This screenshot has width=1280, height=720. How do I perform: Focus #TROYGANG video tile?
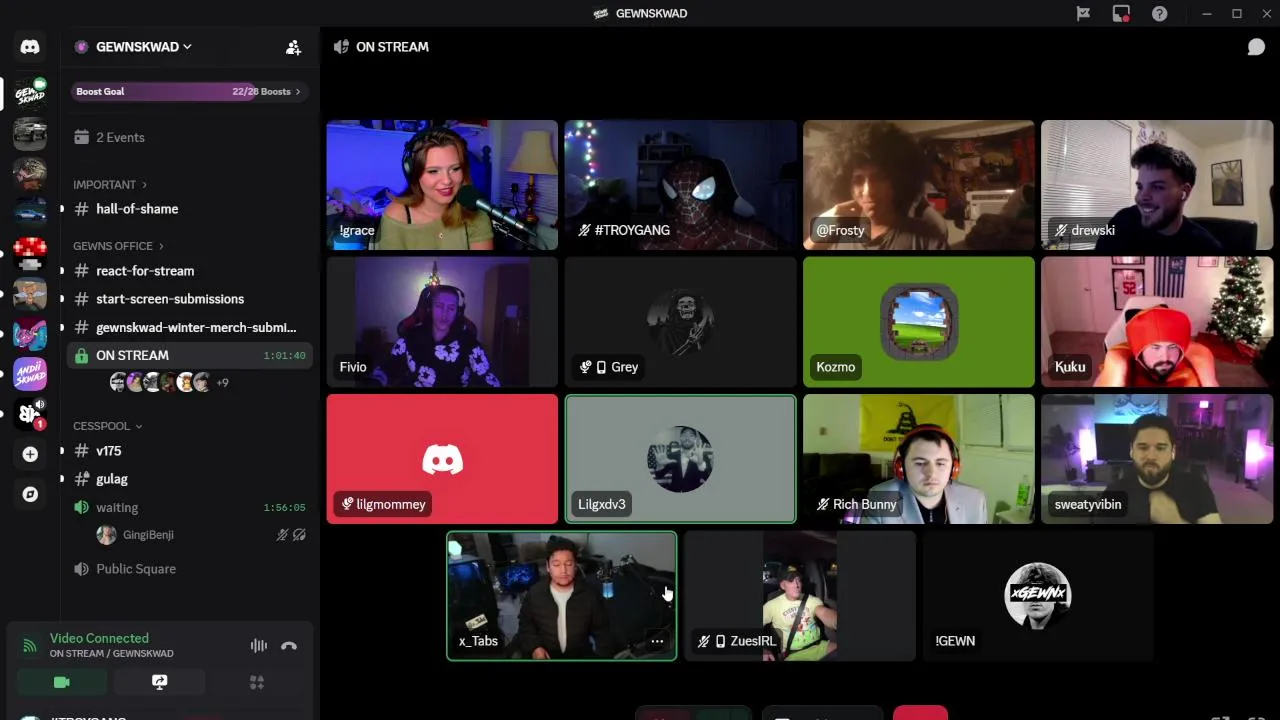(x=680, y=185)
